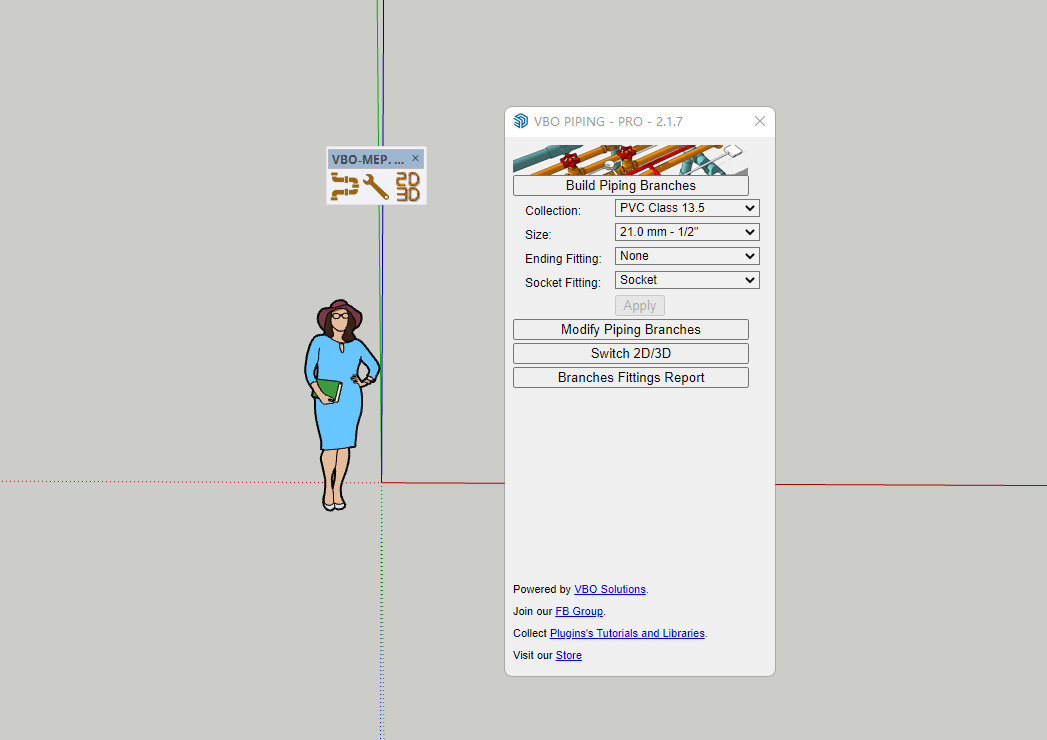Expand the Socket Fitting dropdown
The height and width of the screenshot is (740, 1047).
[686, 280]
